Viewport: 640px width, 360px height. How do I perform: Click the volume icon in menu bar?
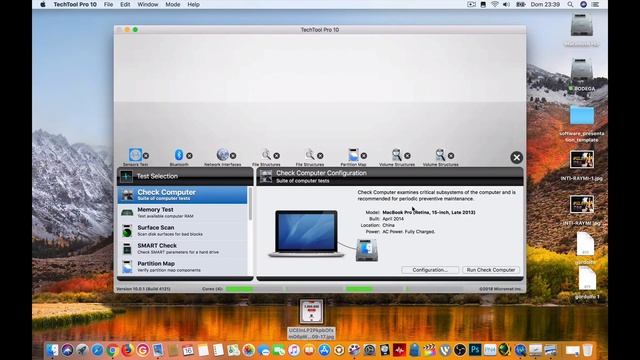pos(507,4)
